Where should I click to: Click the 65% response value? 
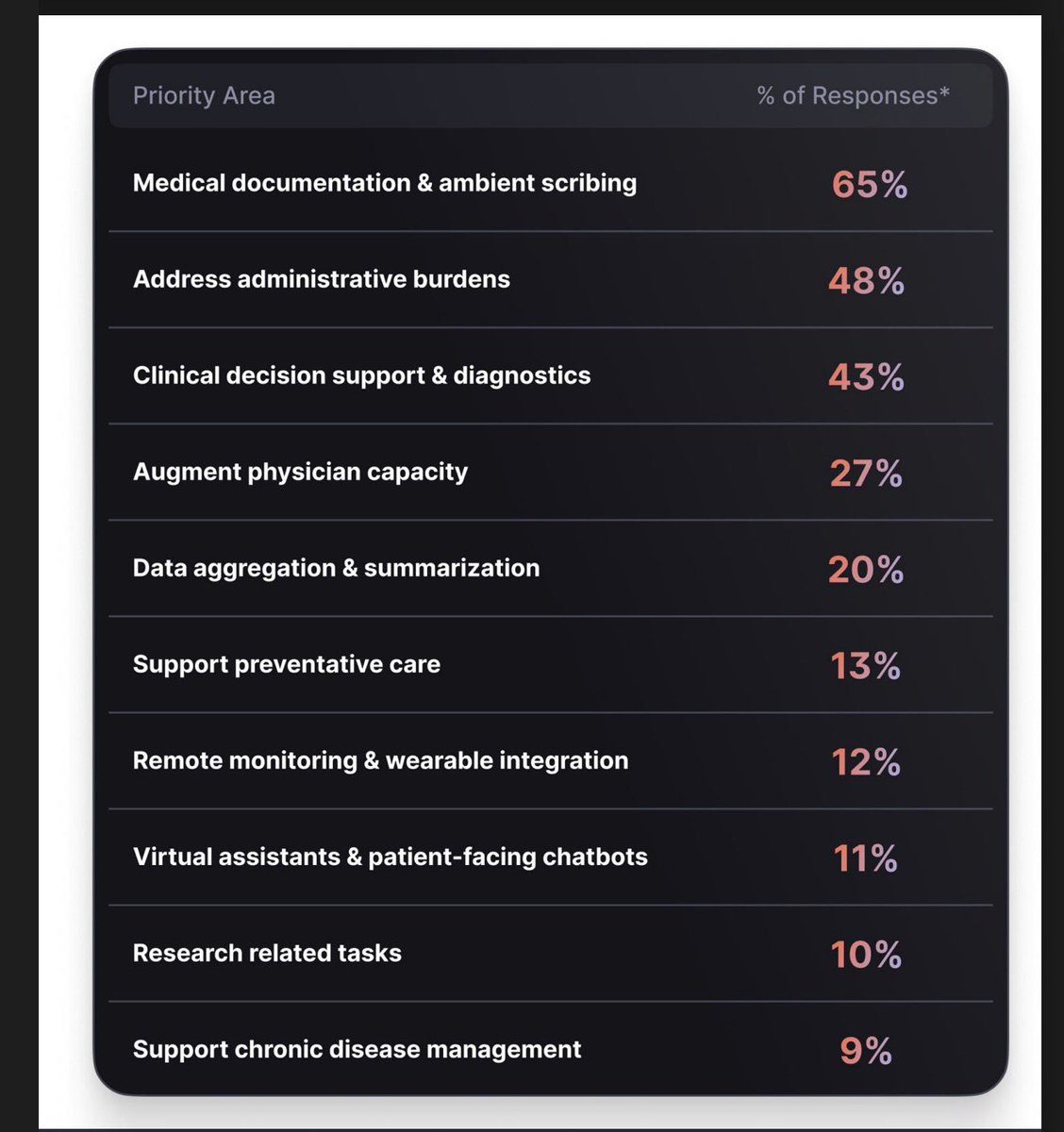coord(869,185)
